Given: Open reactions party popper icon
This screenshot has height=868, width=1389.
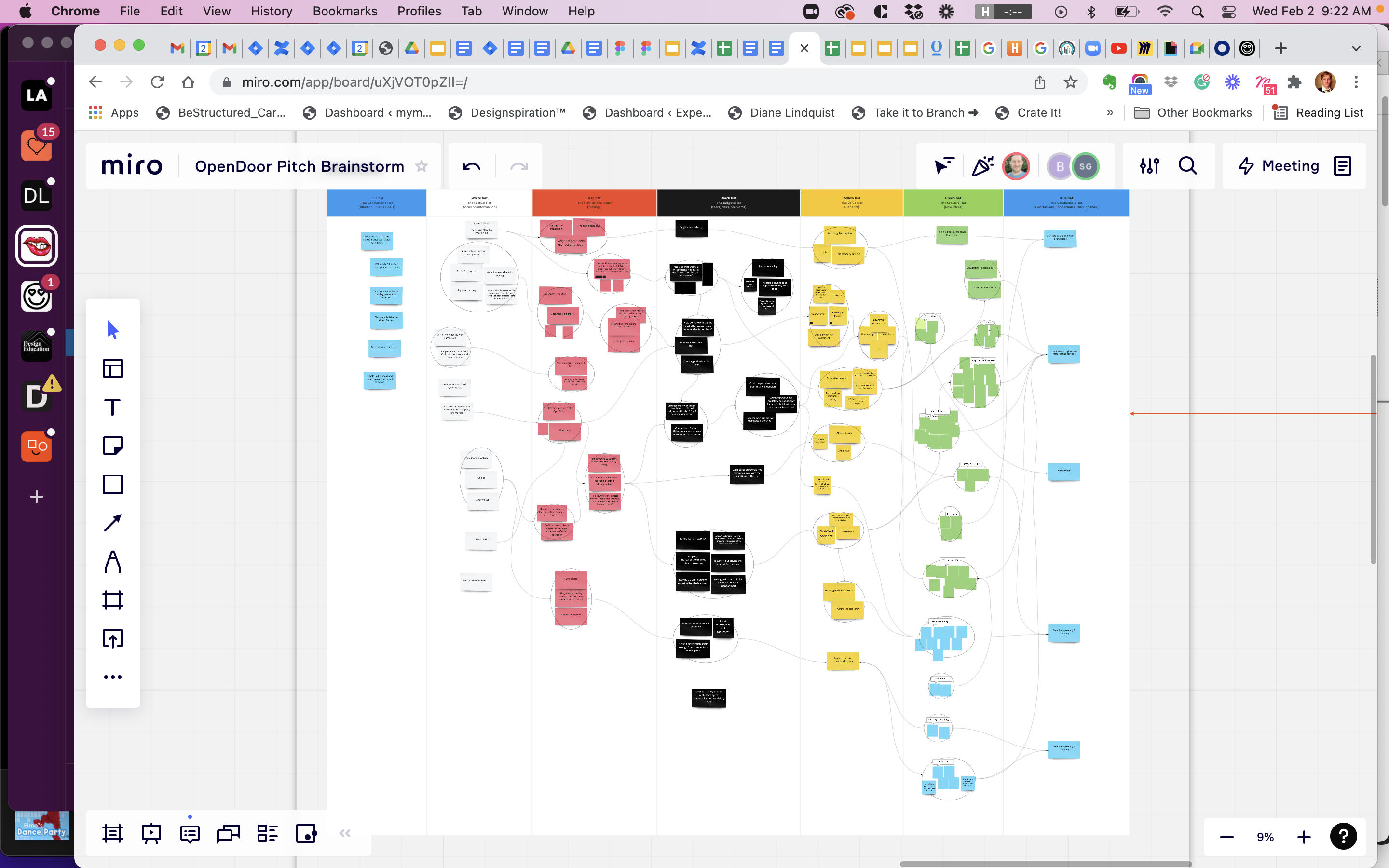Looking at the screenshot, I should pyautogui.click(x=982, y=166).
